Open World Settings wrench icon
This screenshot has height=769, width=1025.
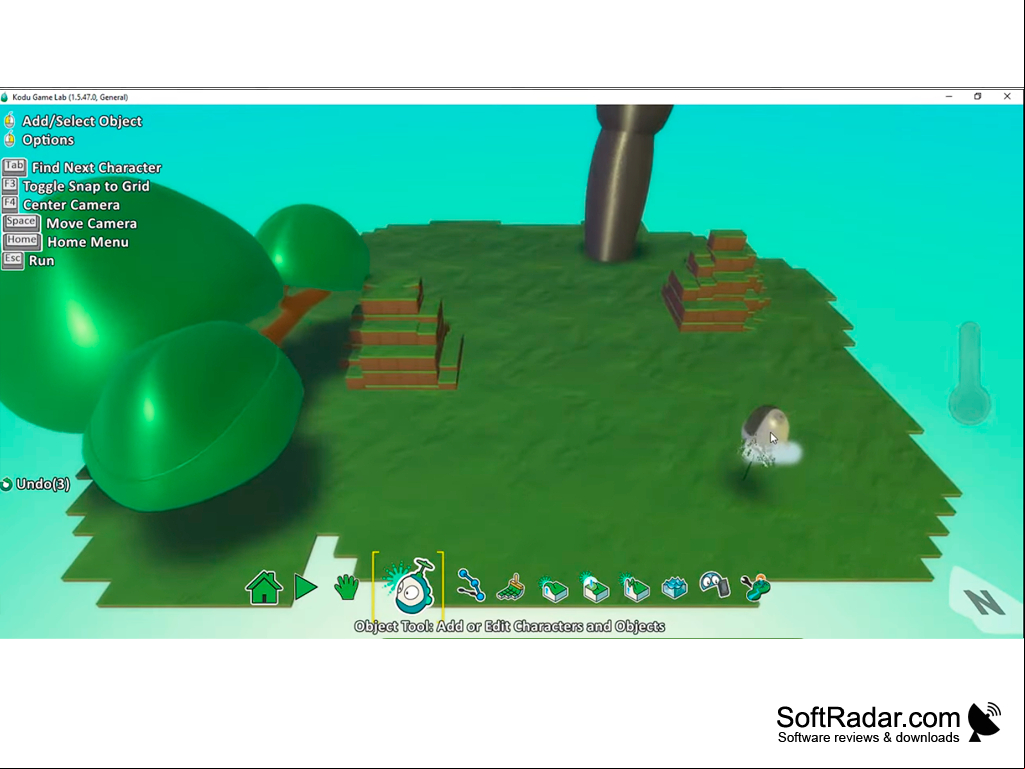[755, 587]
